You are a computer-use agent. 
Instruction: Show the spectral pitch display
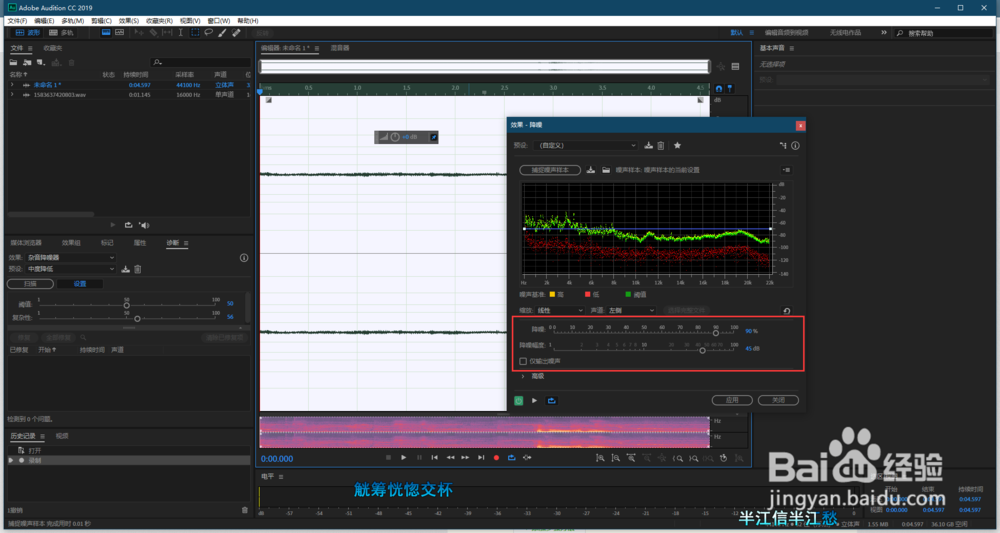pyautogui.click(x=119, y=33)
